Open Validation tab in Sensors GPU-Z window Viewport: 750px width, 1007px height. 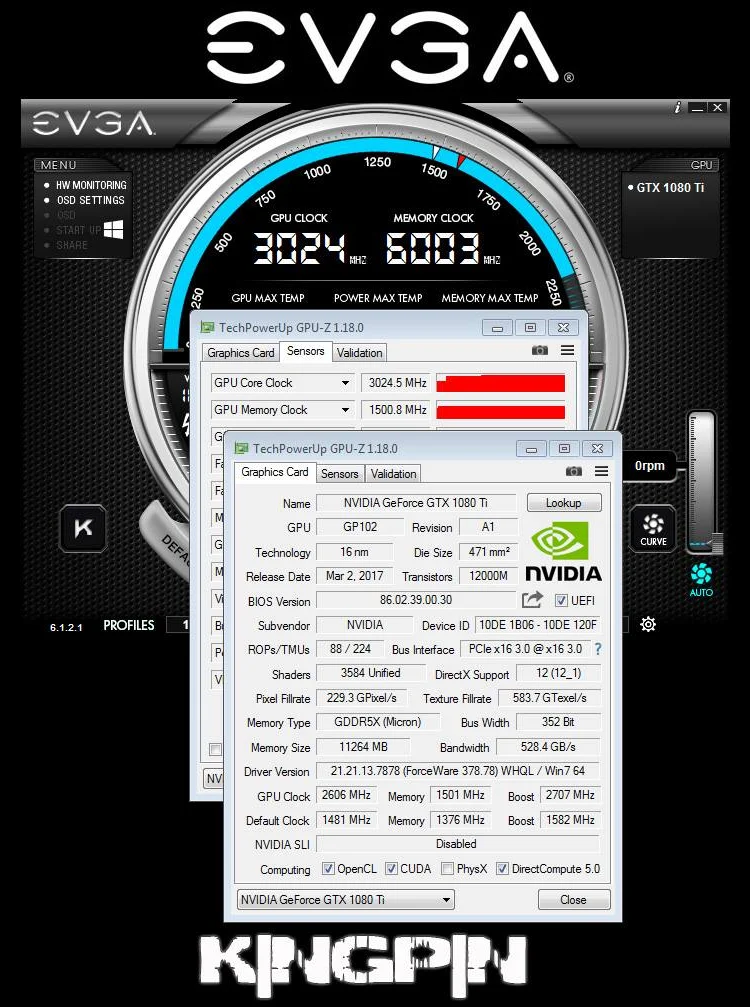click(360, 353)
